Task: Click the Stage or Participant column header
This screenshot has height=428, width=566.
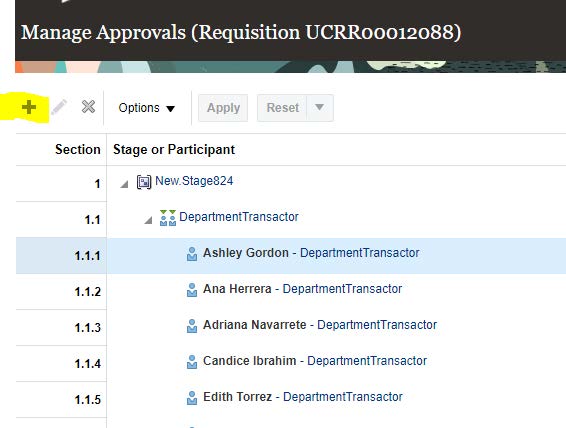Action: (x=174, y=149)
